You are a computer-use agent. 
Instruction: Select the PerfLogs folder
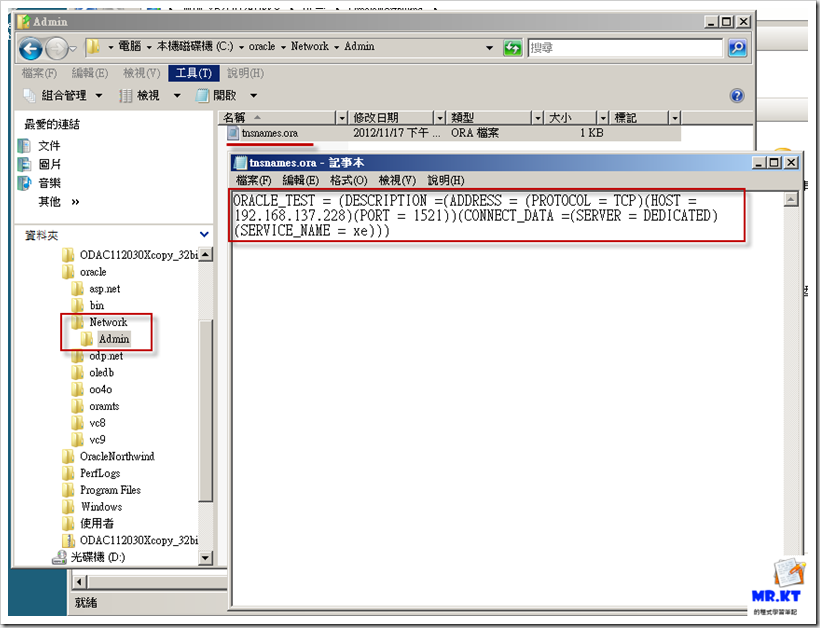pyautogui.click(x=99, y=473)
